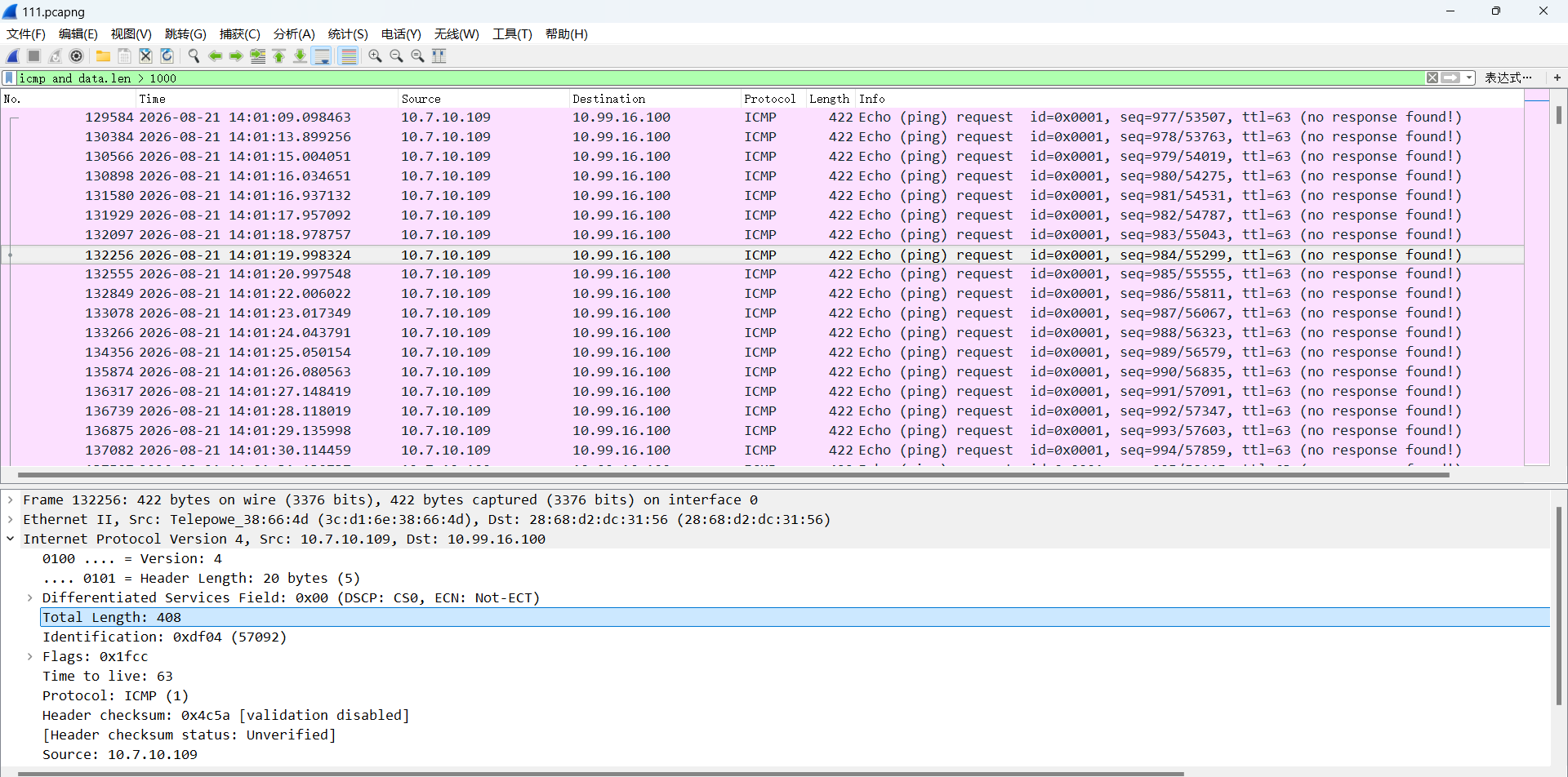The width and height of the screenshot is (1568, 777).
Task: Restart the current capture
Action: pos(55,56)
